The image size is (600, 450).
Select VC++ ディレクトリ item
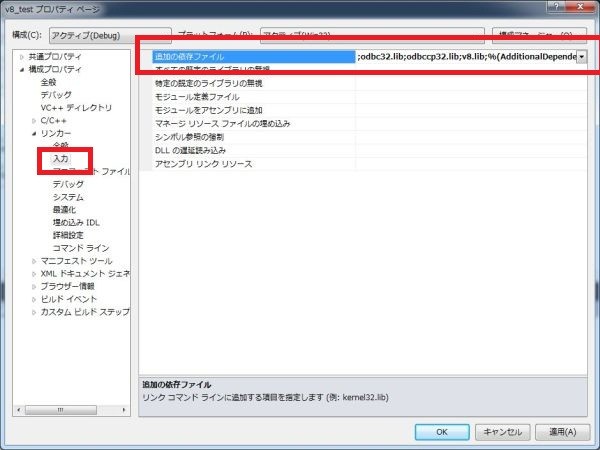tap(76, 108)
